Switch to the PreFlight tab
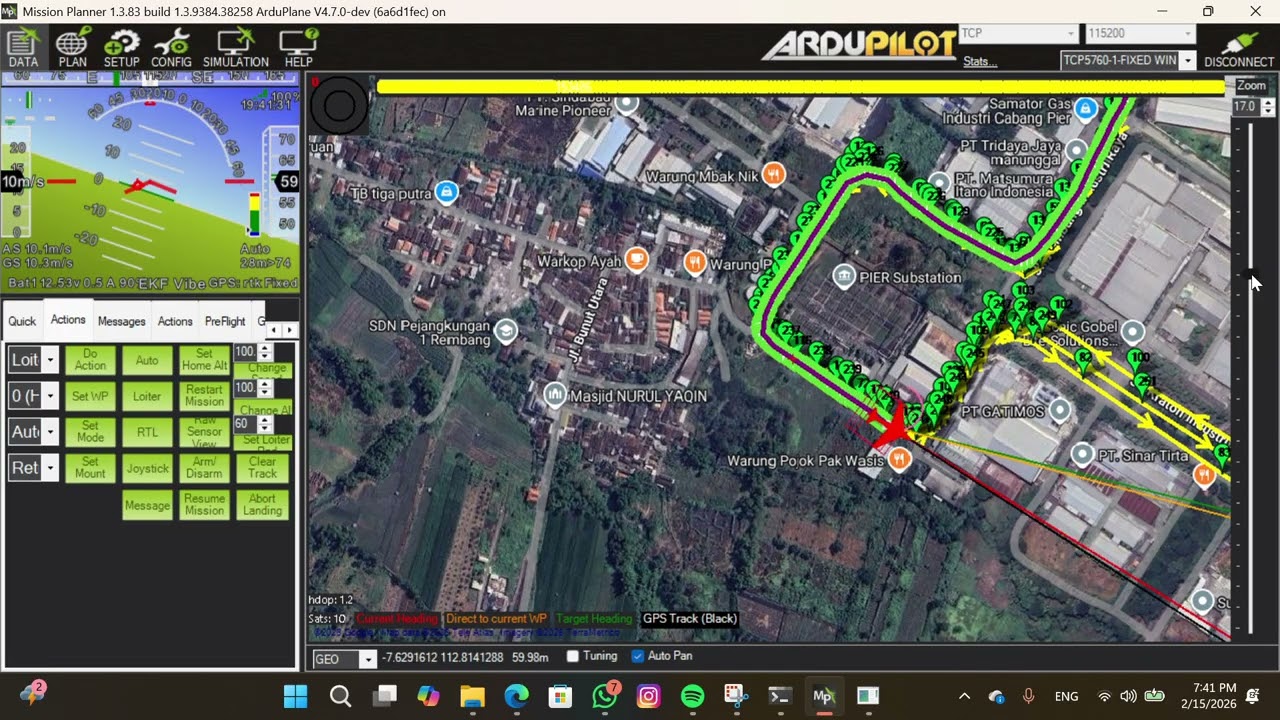The width and height of the screenshot is (1280, 720). 225,321
